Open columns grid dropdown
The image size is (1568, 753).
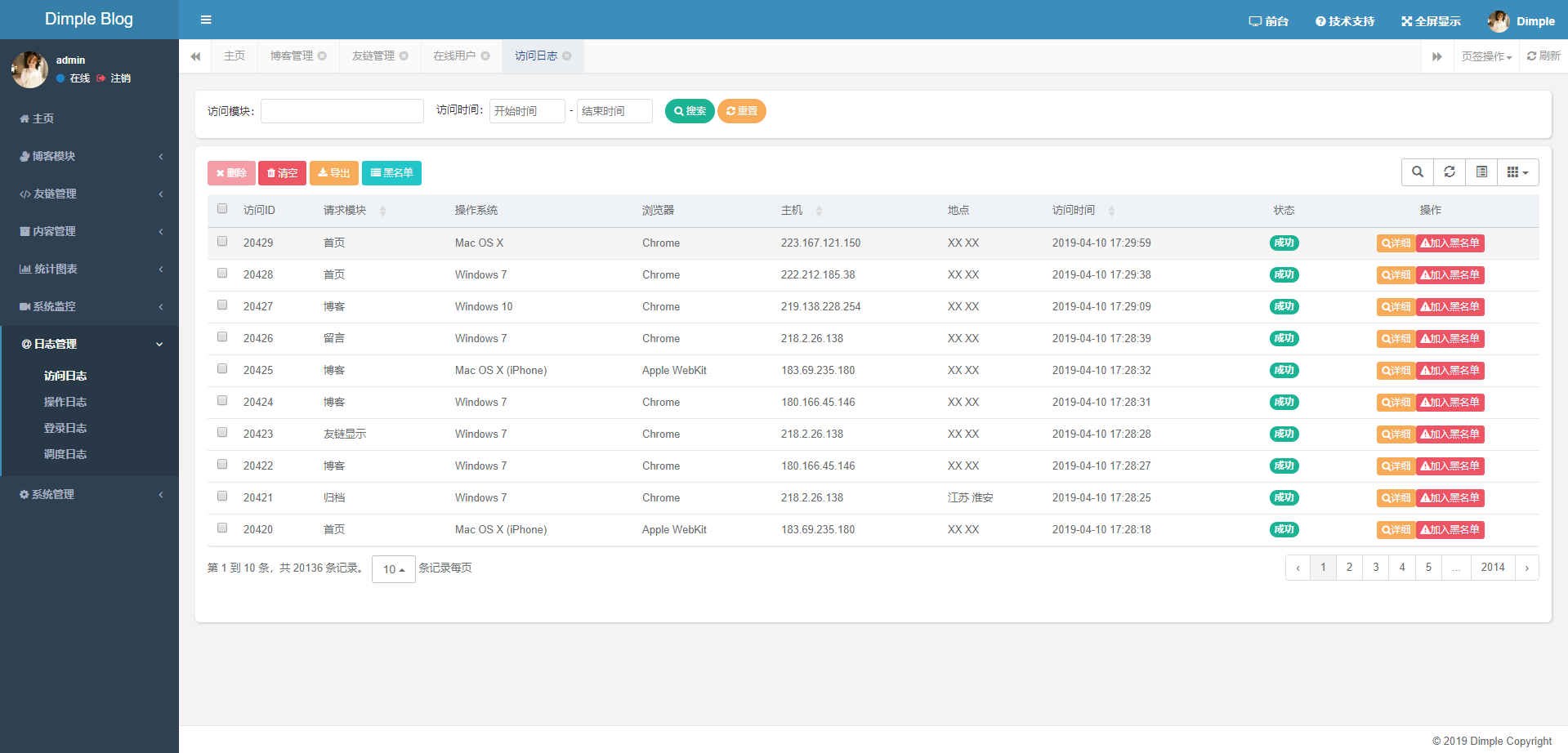(x=1518, y=172)
